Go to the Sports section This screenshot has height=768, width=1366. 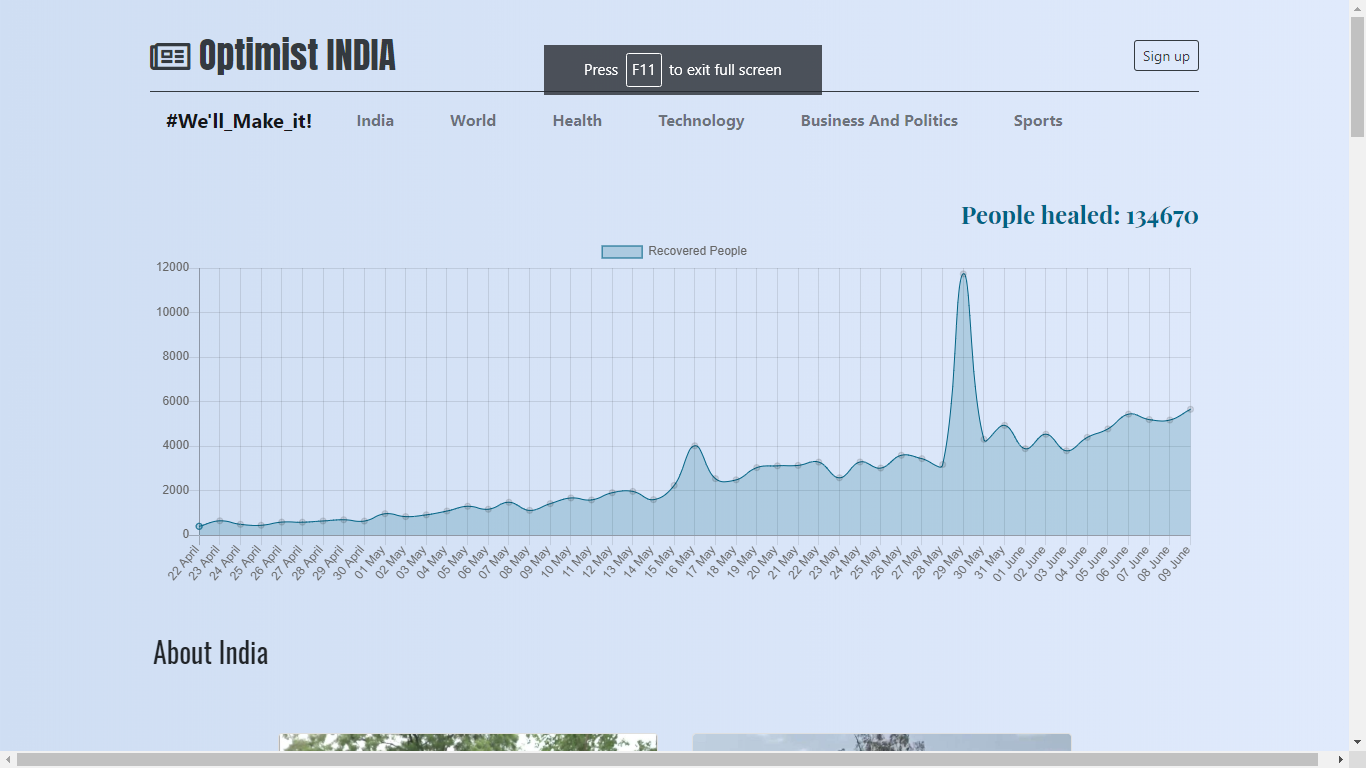click(1038, 121)
